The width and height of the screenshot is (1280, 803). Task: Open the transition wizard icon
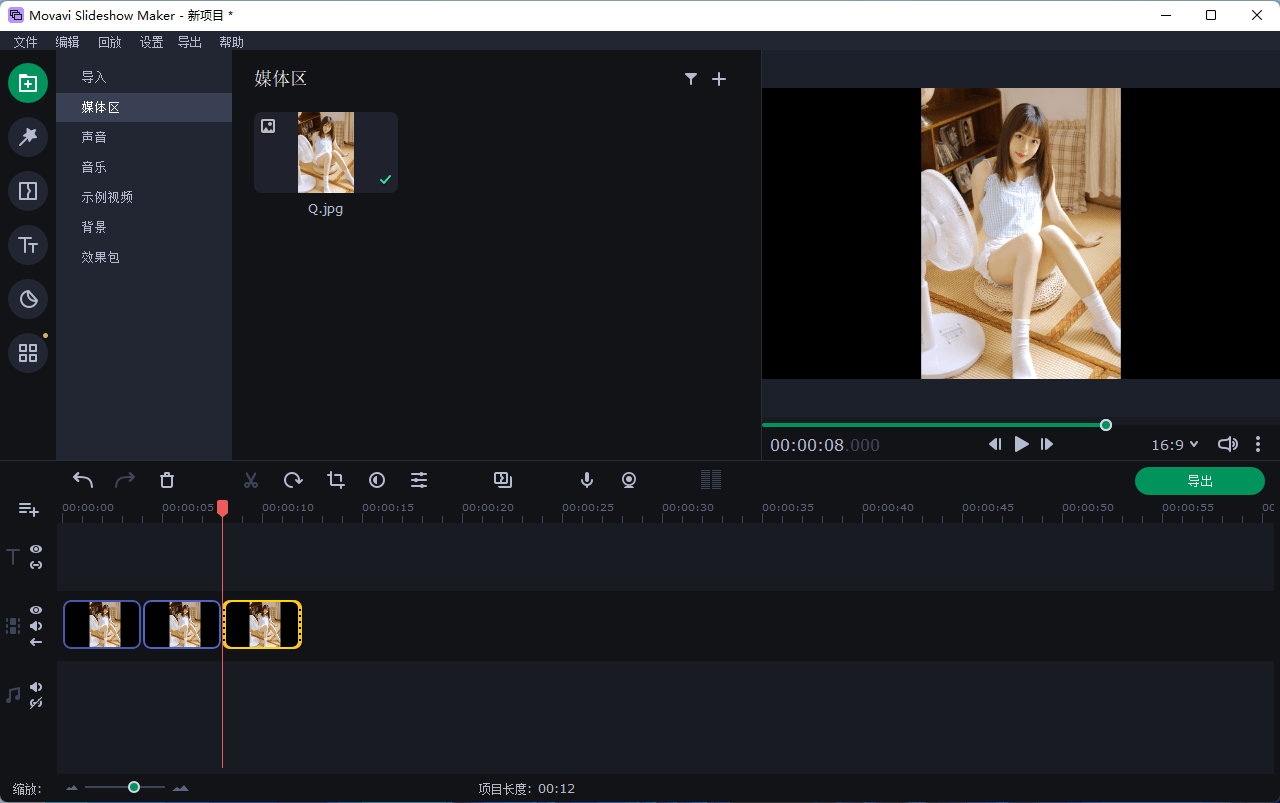point(503,480)
